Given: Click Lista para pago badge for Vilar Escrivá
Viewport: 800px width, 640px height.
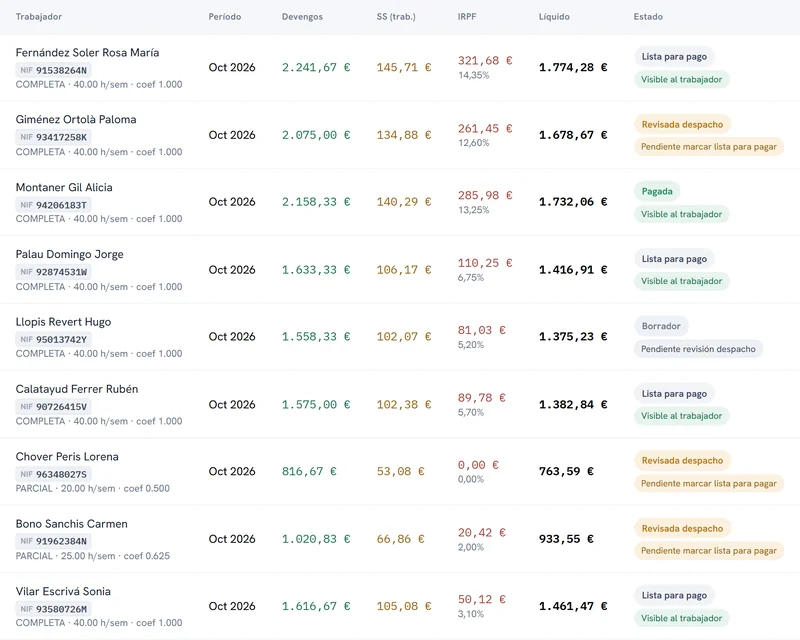Looking at the screenshot, I should click(674, 595).
